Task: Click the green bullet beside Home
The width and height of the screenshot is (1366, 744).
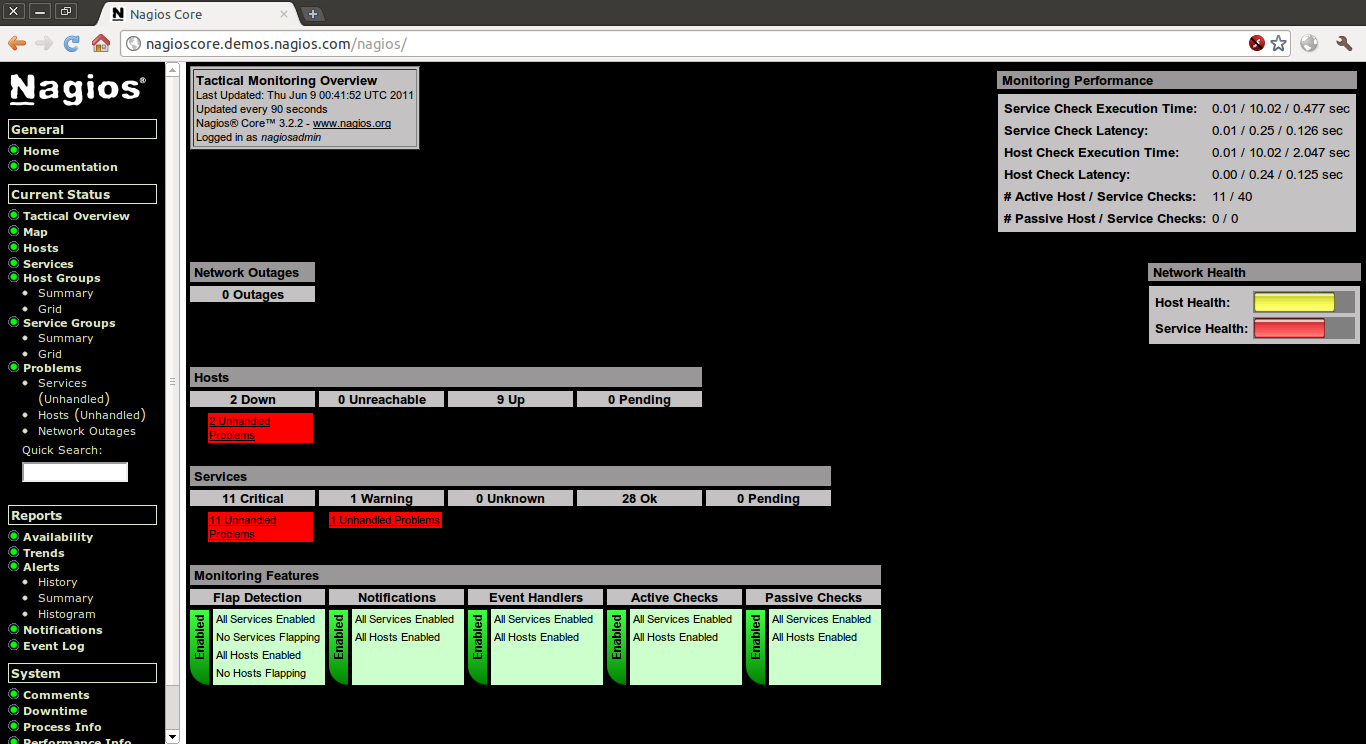Action: click(14, 150)
